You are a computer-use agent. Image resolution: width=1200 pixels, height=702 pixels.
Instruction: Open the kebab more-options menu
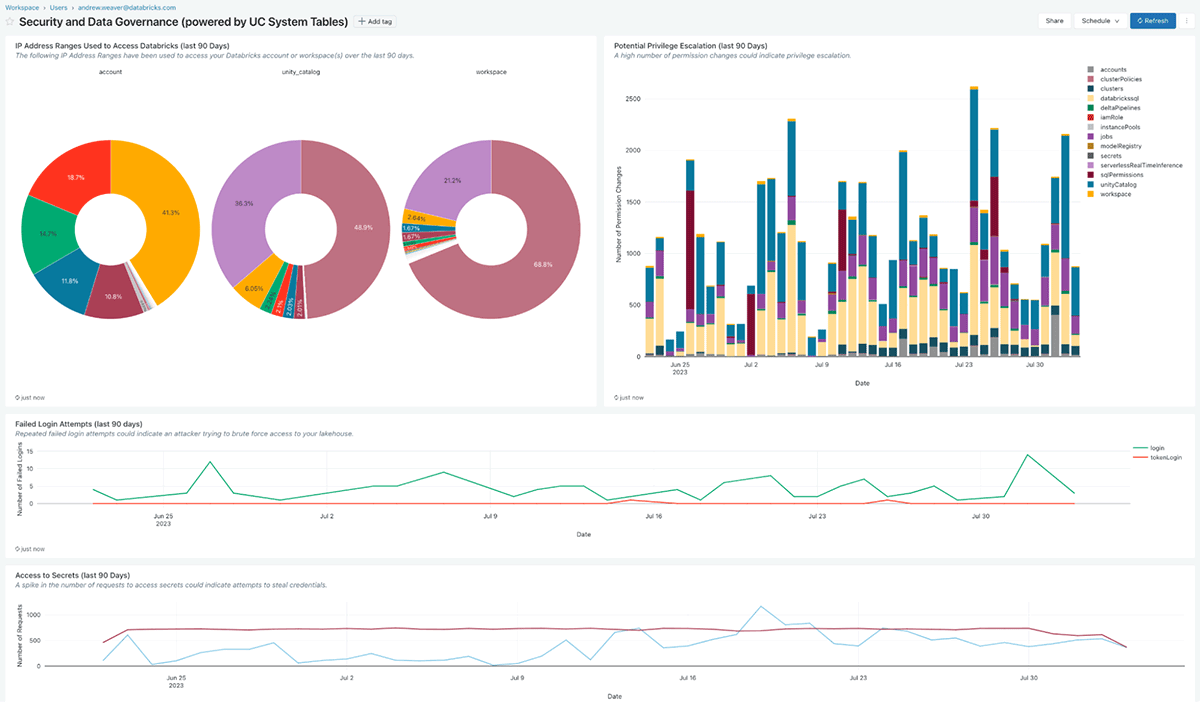pos(1186,20)
